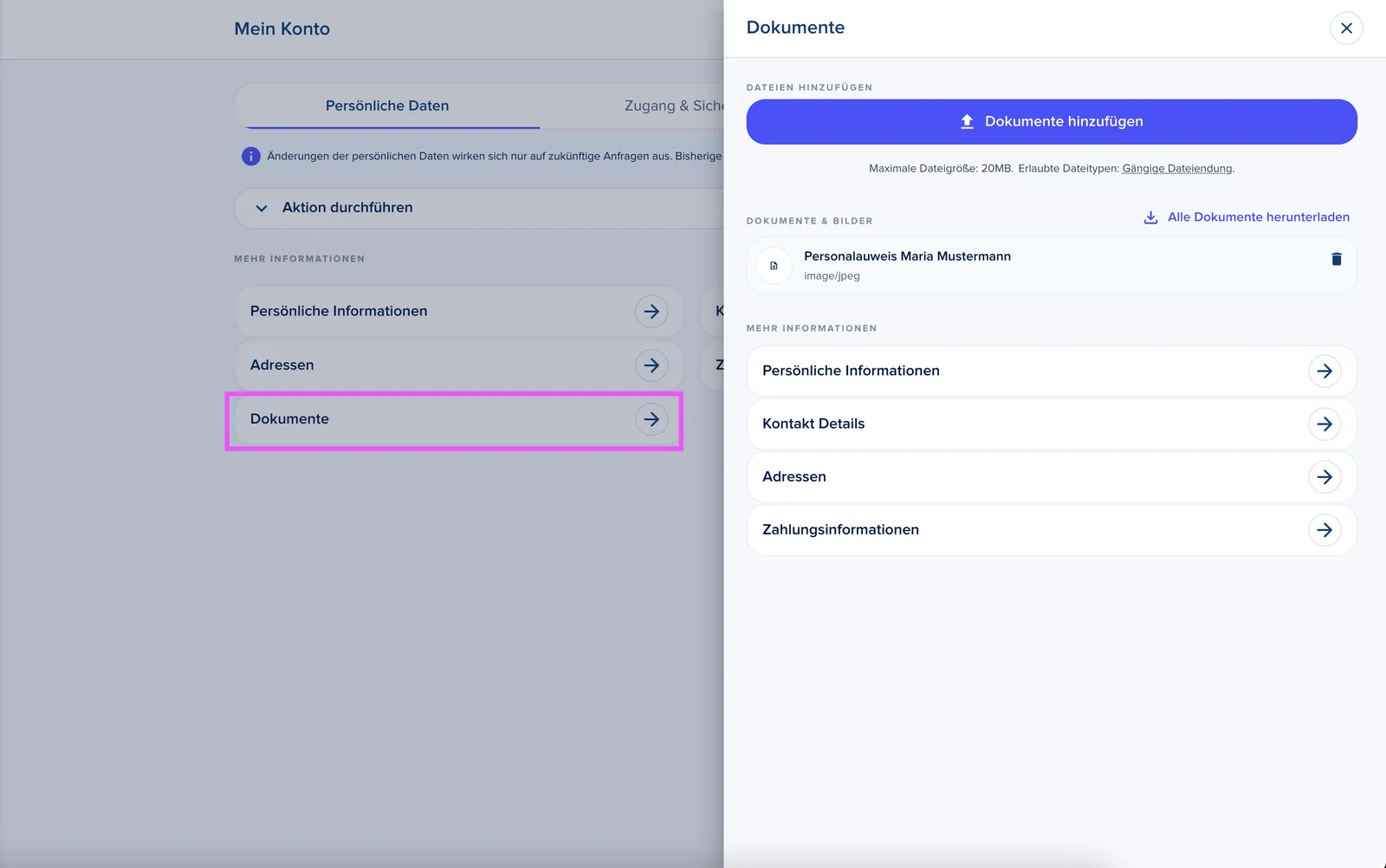Delete Personalausweis Maria Mustermann with trash icon
The image size is (1386, 868).
click(1337, 259)
